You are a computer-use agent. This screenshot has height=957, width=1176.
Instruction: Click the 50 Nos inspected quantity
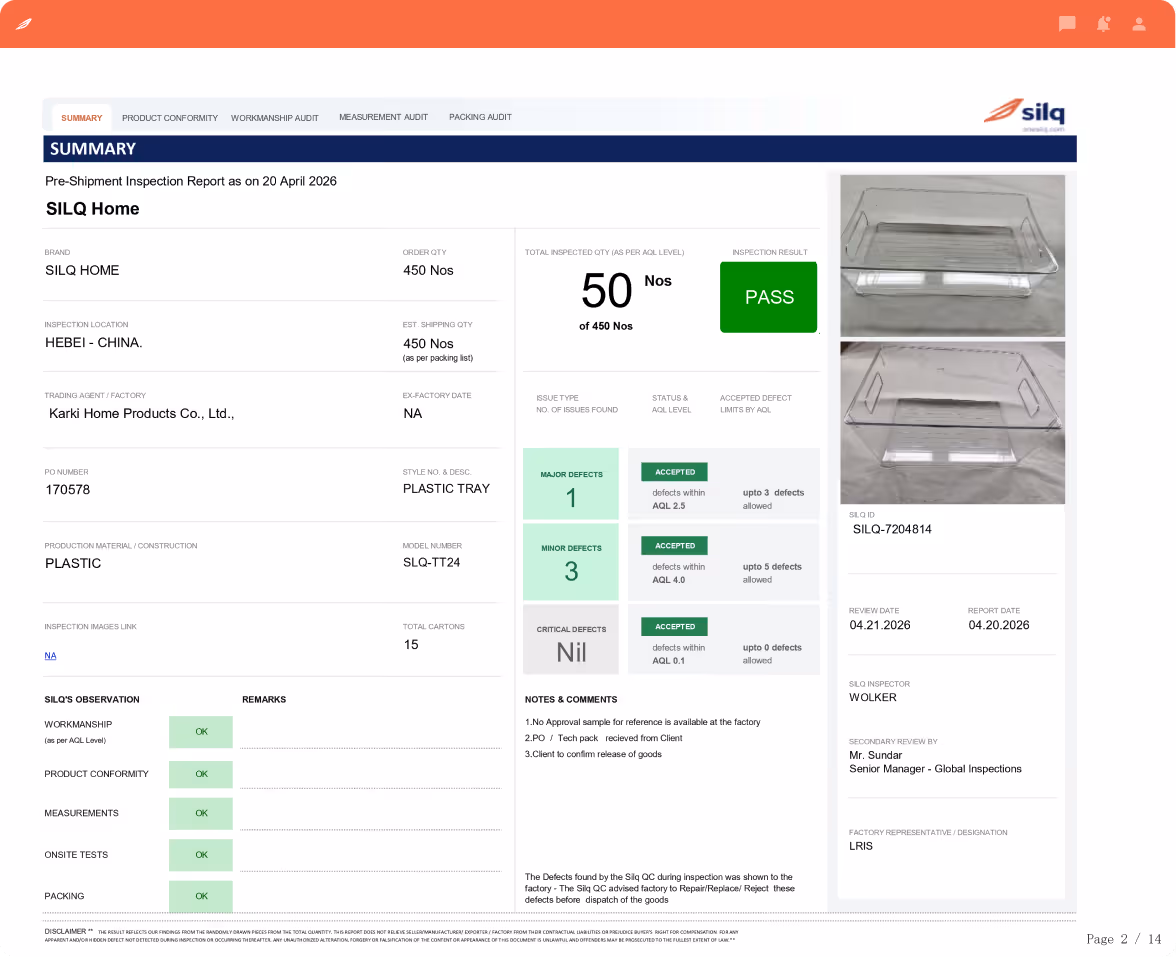(x=626, y=290)
